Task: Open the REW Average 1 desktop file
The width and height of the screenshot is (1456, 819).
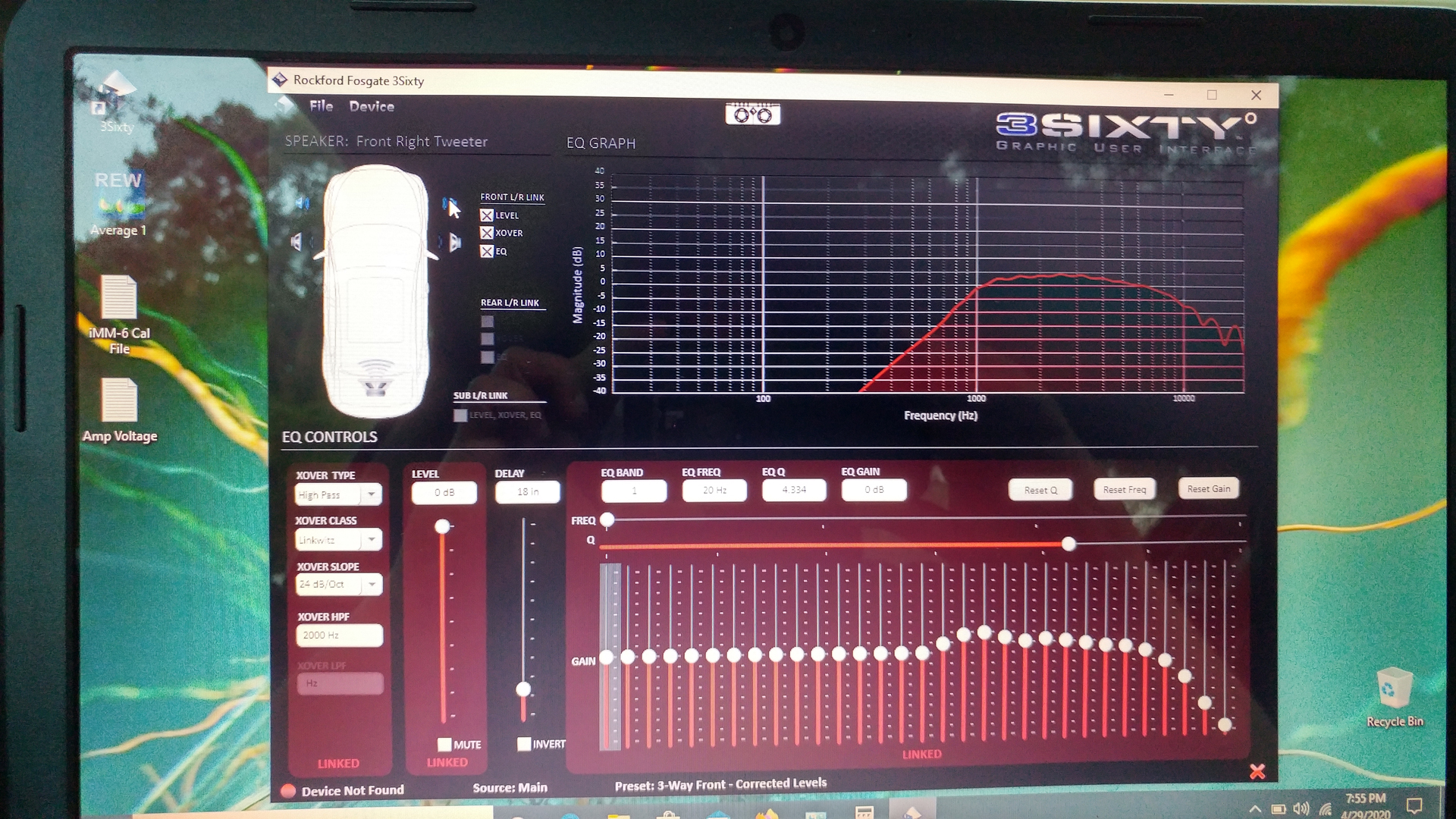Action: coord(118,205)
